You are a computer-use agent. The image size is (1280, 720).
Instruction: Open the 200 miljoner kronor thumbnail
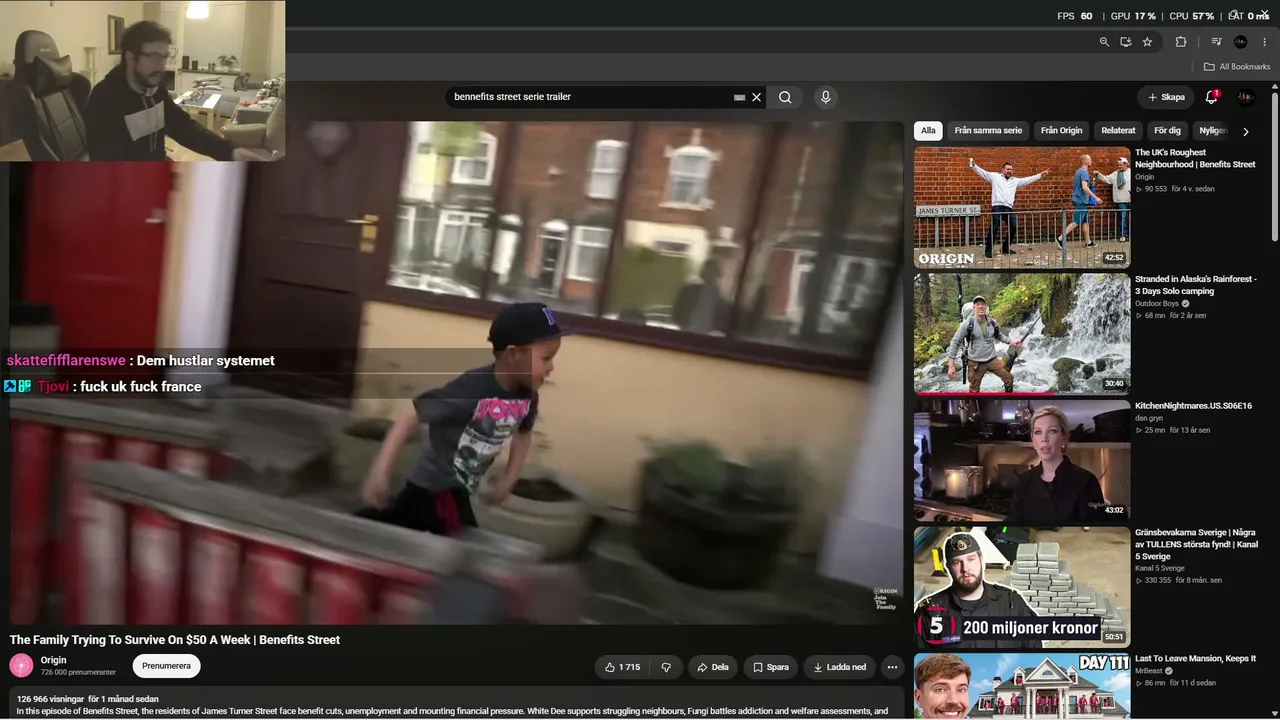[1022, 587]
